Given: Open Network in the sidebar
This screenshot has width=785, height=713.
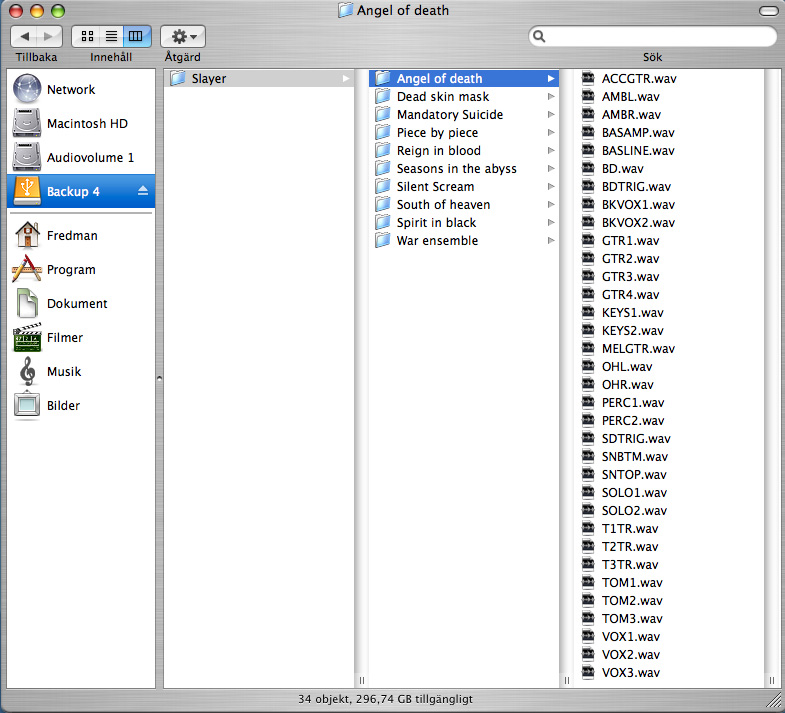Looking at the screenshot, I should [81, 90].
